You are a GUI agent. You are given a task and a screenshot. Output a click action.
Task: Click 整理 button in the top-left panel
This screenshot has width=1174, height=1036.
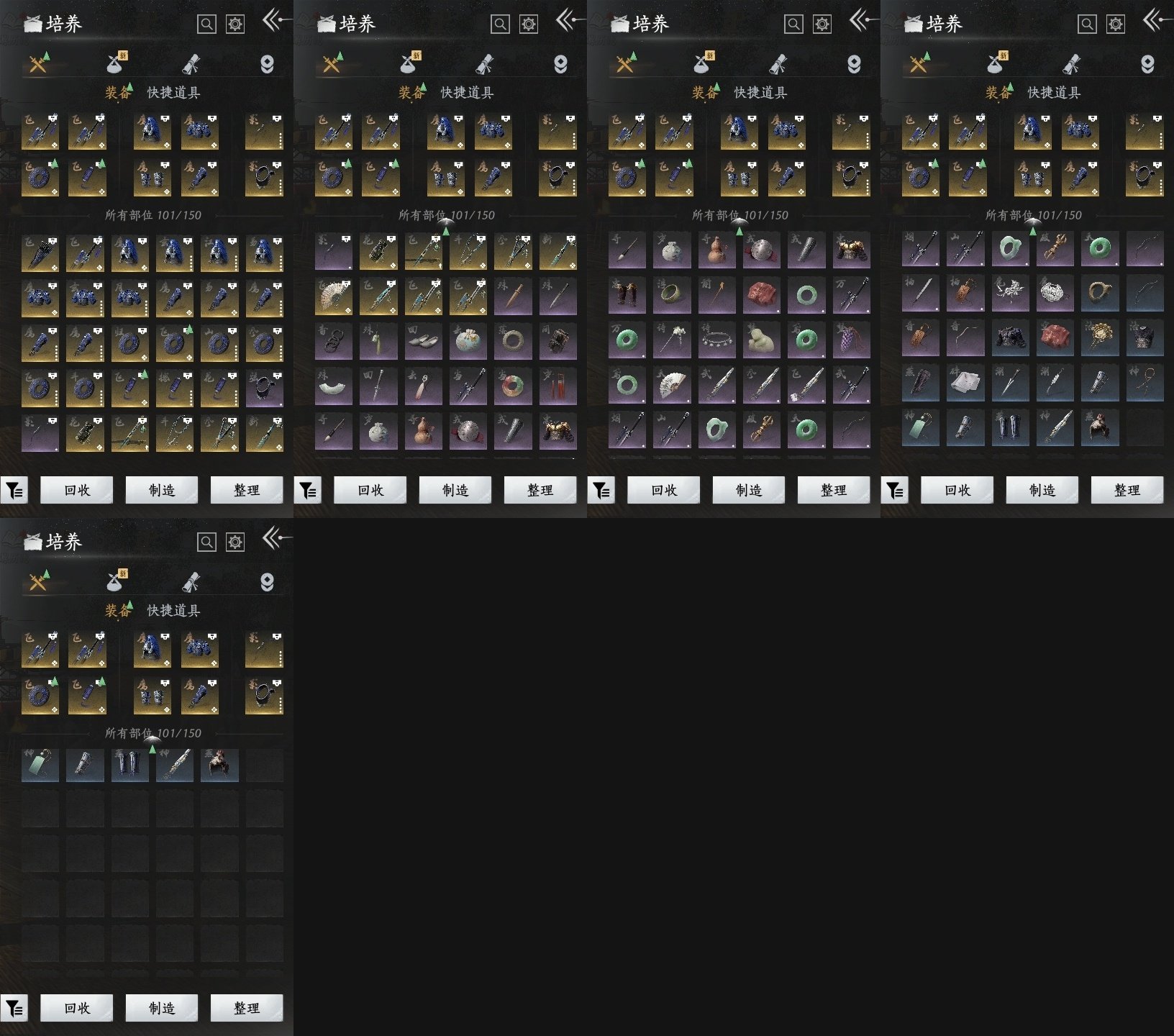pos(246,491)
